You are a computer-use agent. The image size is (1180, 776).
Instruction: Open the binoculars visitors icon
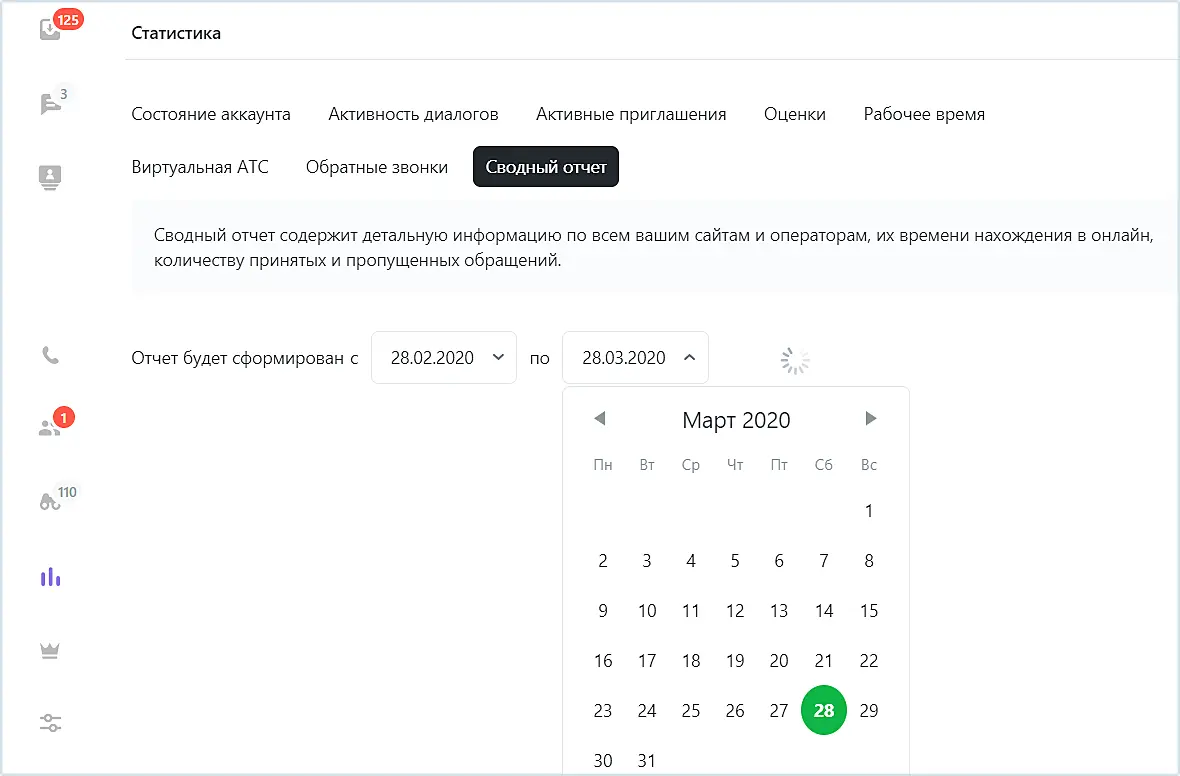coord(50,502)
